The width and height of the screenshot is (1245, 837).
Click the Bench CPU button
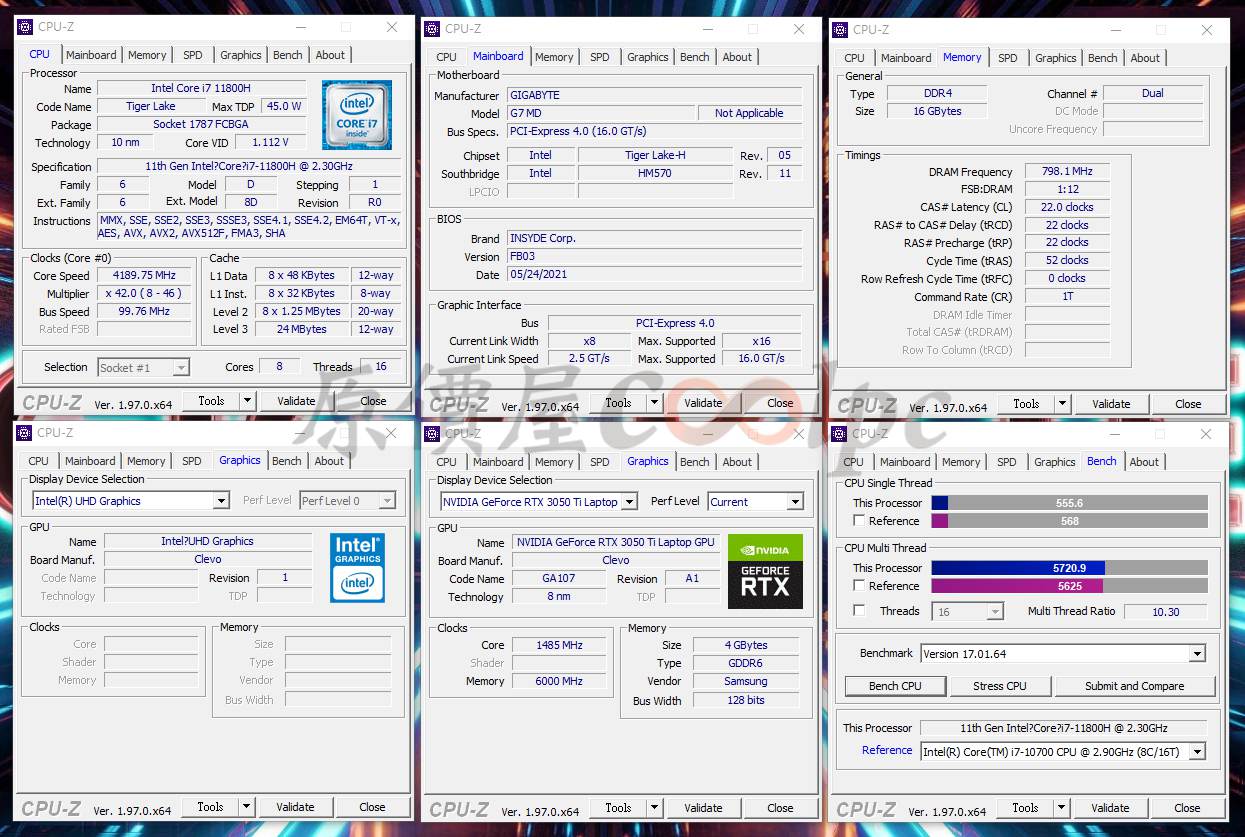(895, 686)
